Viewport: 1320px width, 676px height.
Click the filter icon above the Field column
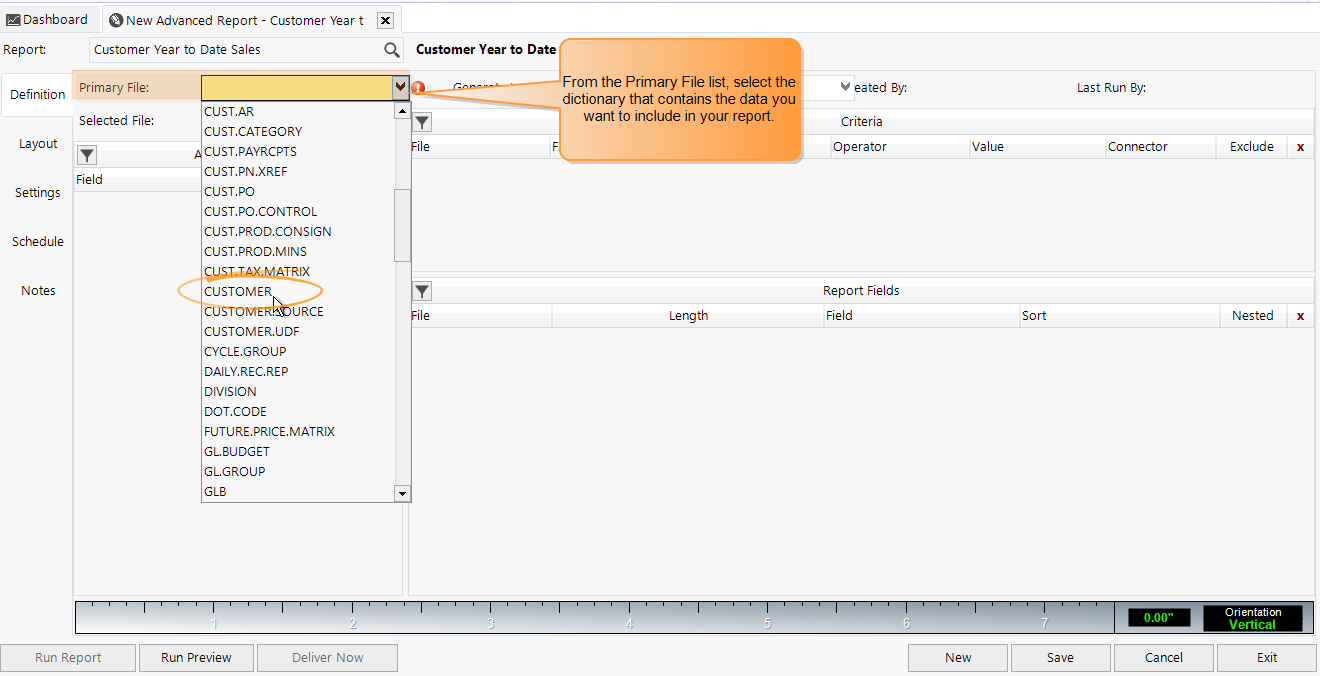point(88,154)
